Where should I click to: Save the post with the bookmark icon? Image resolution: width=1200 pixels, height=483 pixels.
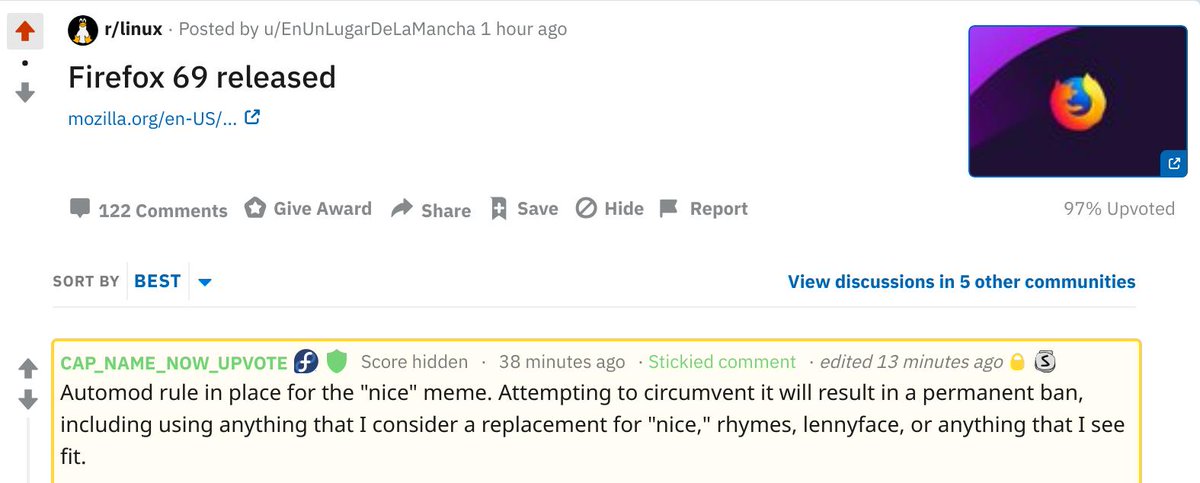[524, 209]
